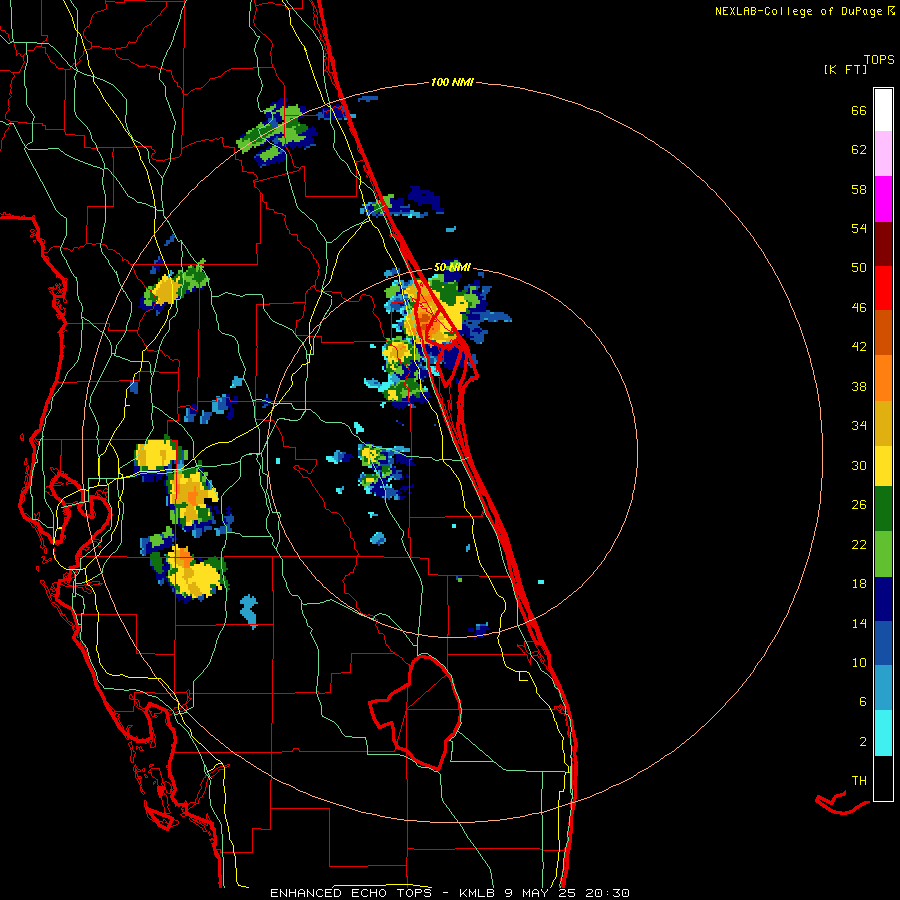Click the TOPS legend heading
Screen dimensions: 900x900
pos(879,59)
